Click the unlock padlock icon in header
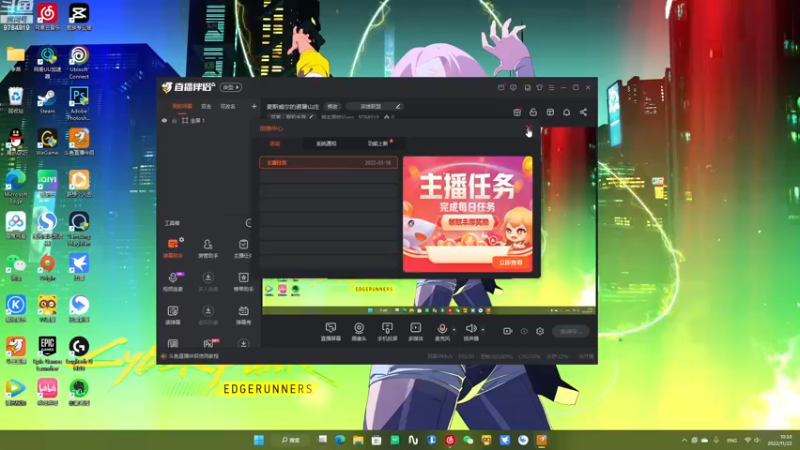The width and height of the screenshot is (800, 450). pos(533,112)
